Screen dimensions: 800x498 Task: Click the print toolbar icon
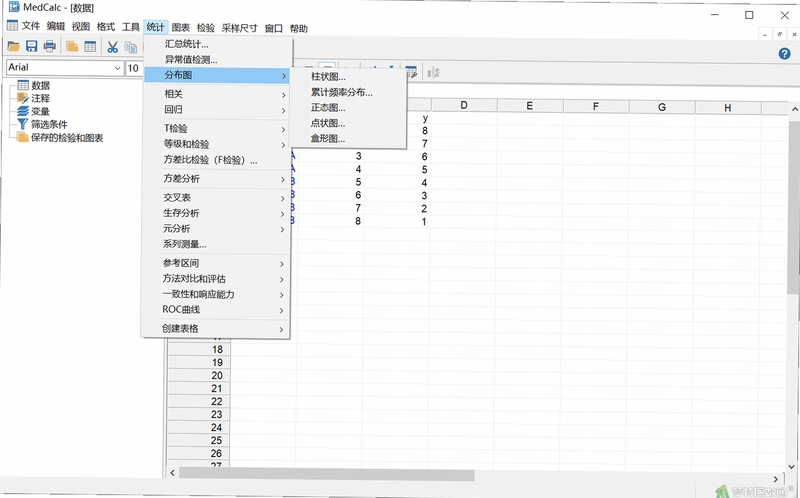(49, 47)
